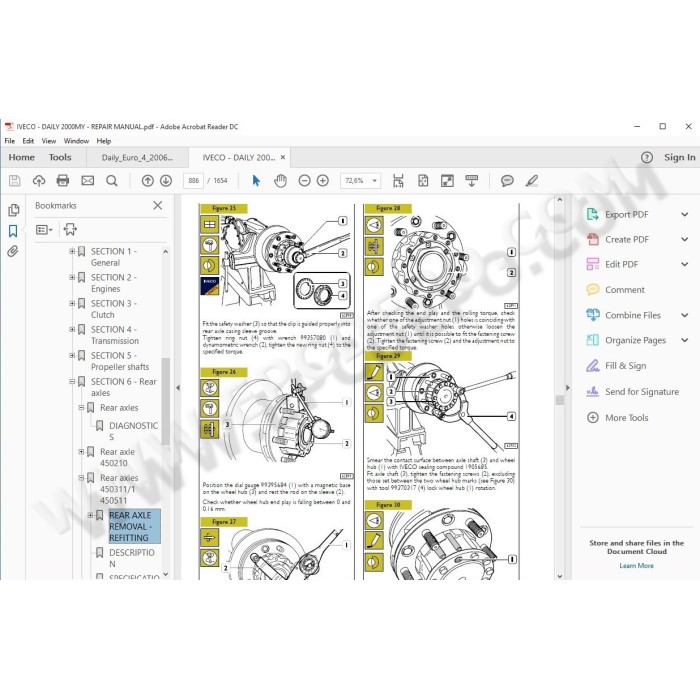Click the Fit to width scrolling icon

[398, 180]
